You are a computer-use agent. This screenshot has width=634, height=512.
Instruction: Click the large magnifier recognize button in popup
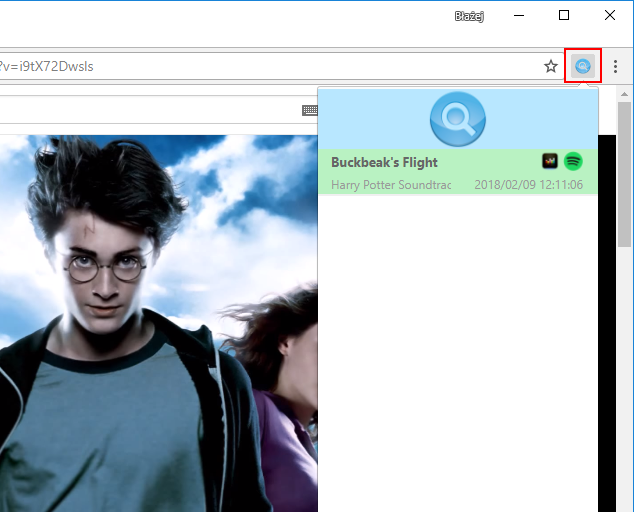coord(457,119)
